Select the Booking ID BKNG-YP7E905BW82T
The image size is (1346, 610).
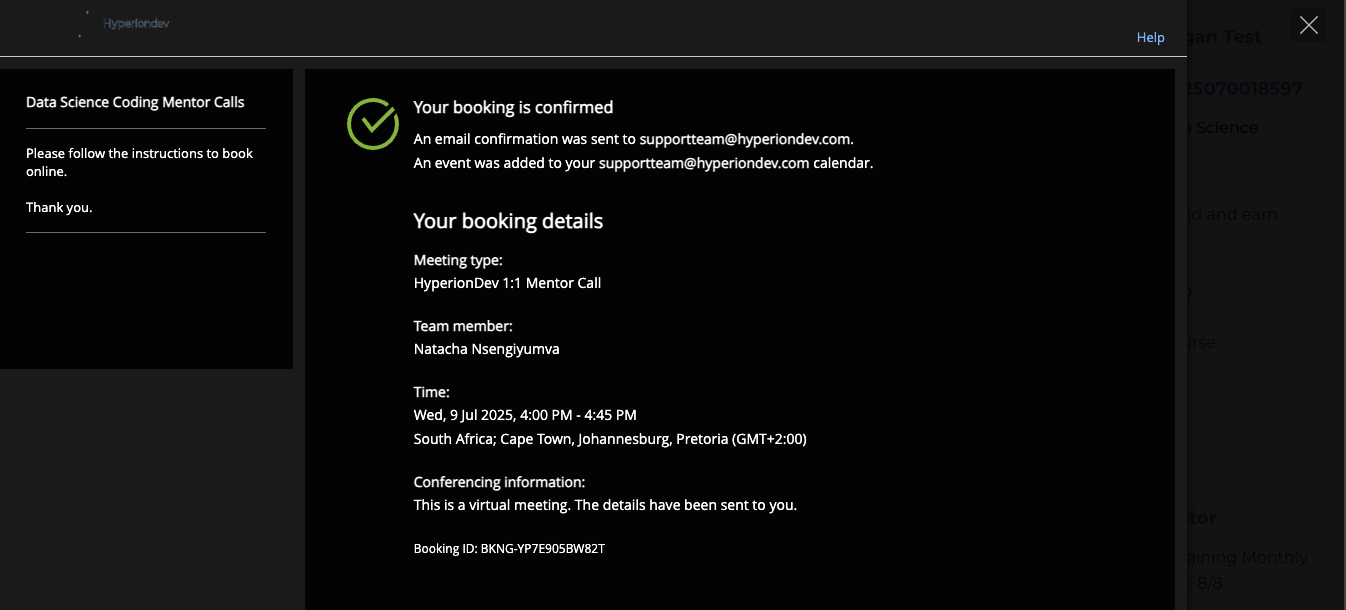(x=509, y=549)
